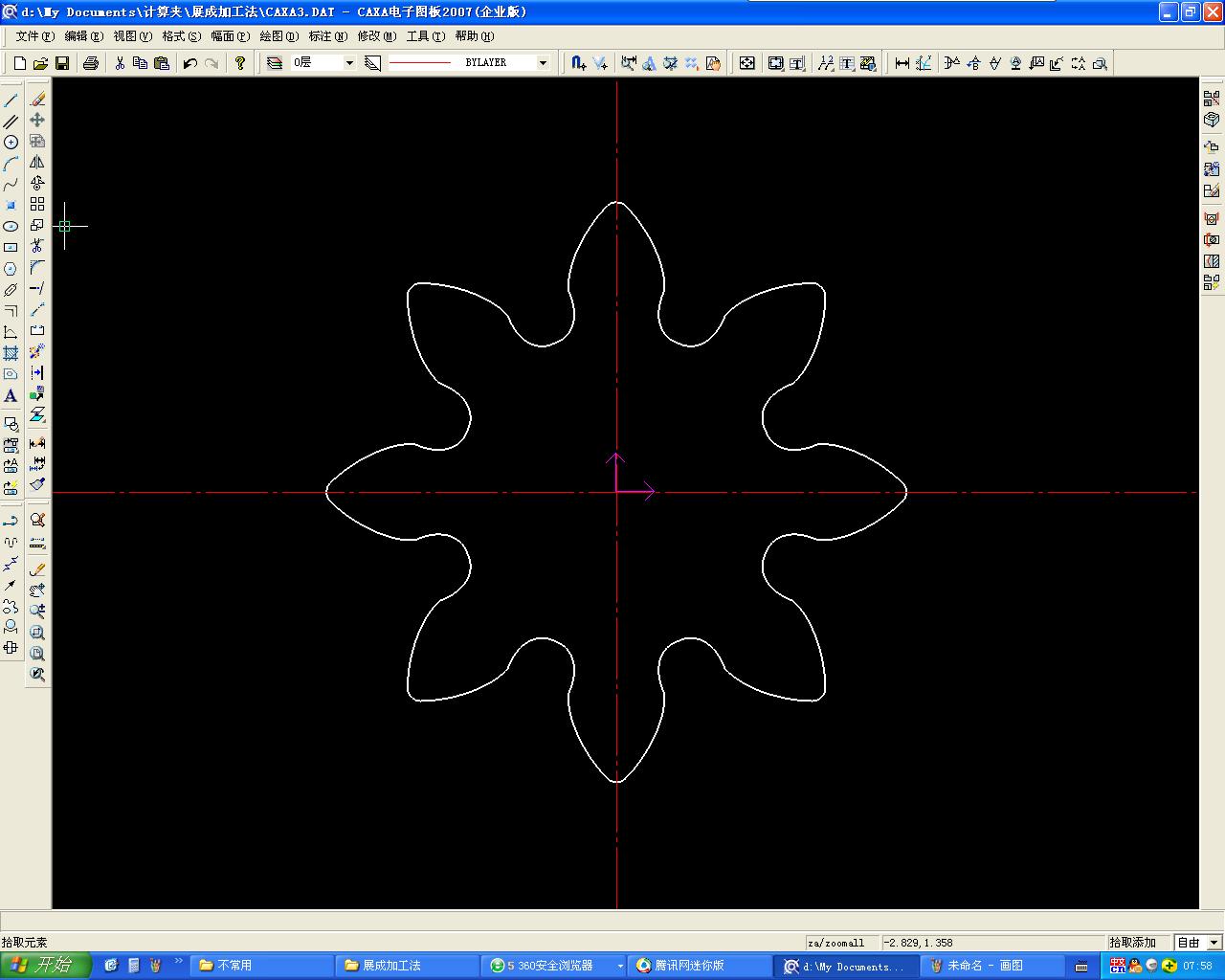
Task: Click the 3D block library icon in the right toolbar
Action: tap(1212, 120)
